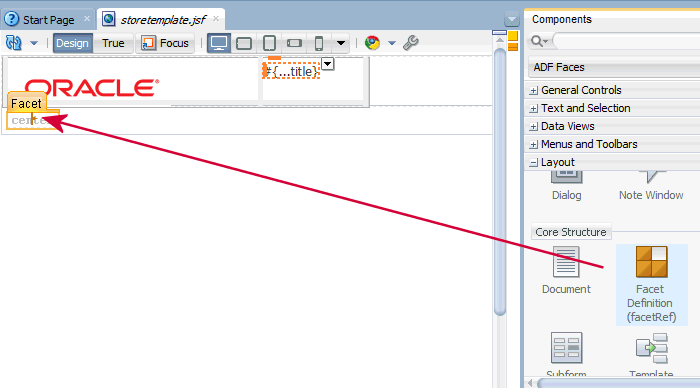Open the title component dropdown arrow

328,64
